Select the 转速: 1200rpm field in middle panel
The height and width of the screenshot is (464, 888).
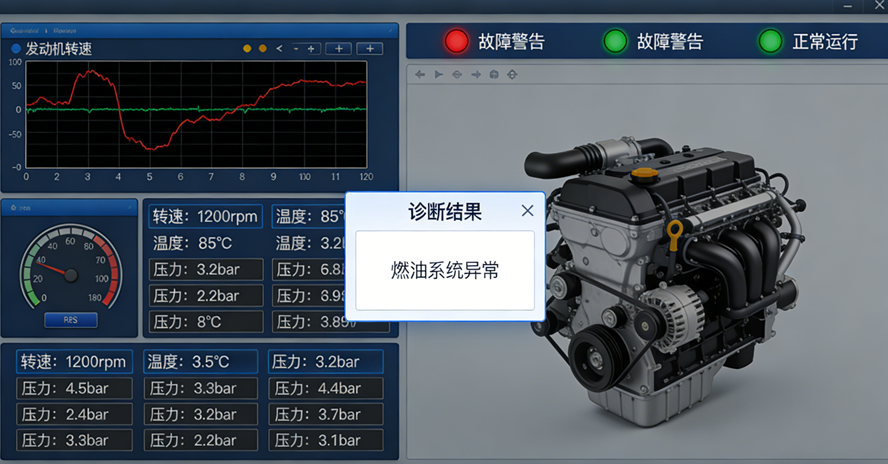205,216
